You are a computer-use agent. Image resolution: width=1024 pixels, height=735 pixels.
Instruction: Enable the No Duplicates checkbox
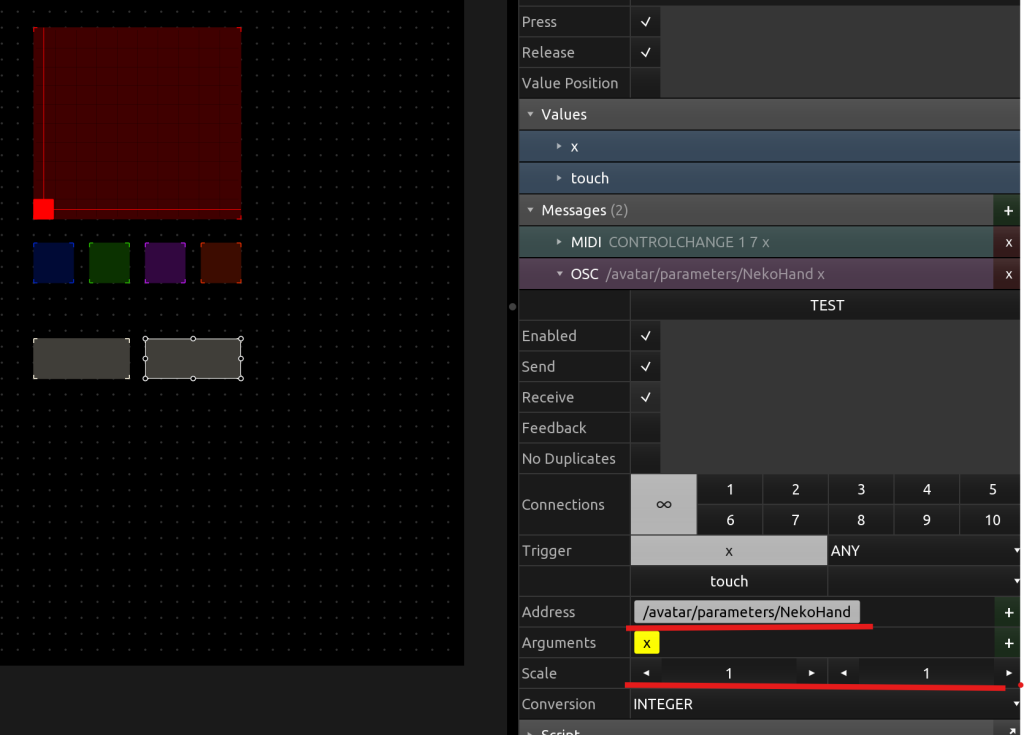pyautogui.click(x=645, y=459)
